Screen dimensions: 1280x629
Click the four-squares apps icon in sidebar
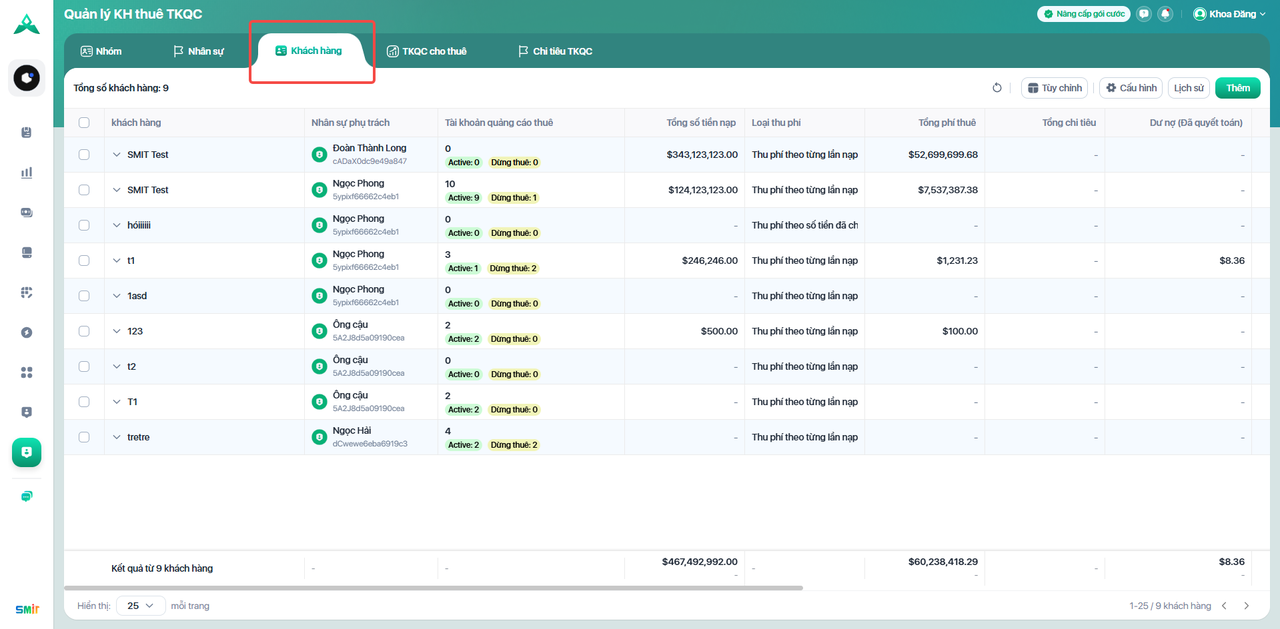click(x=27, y=372)
